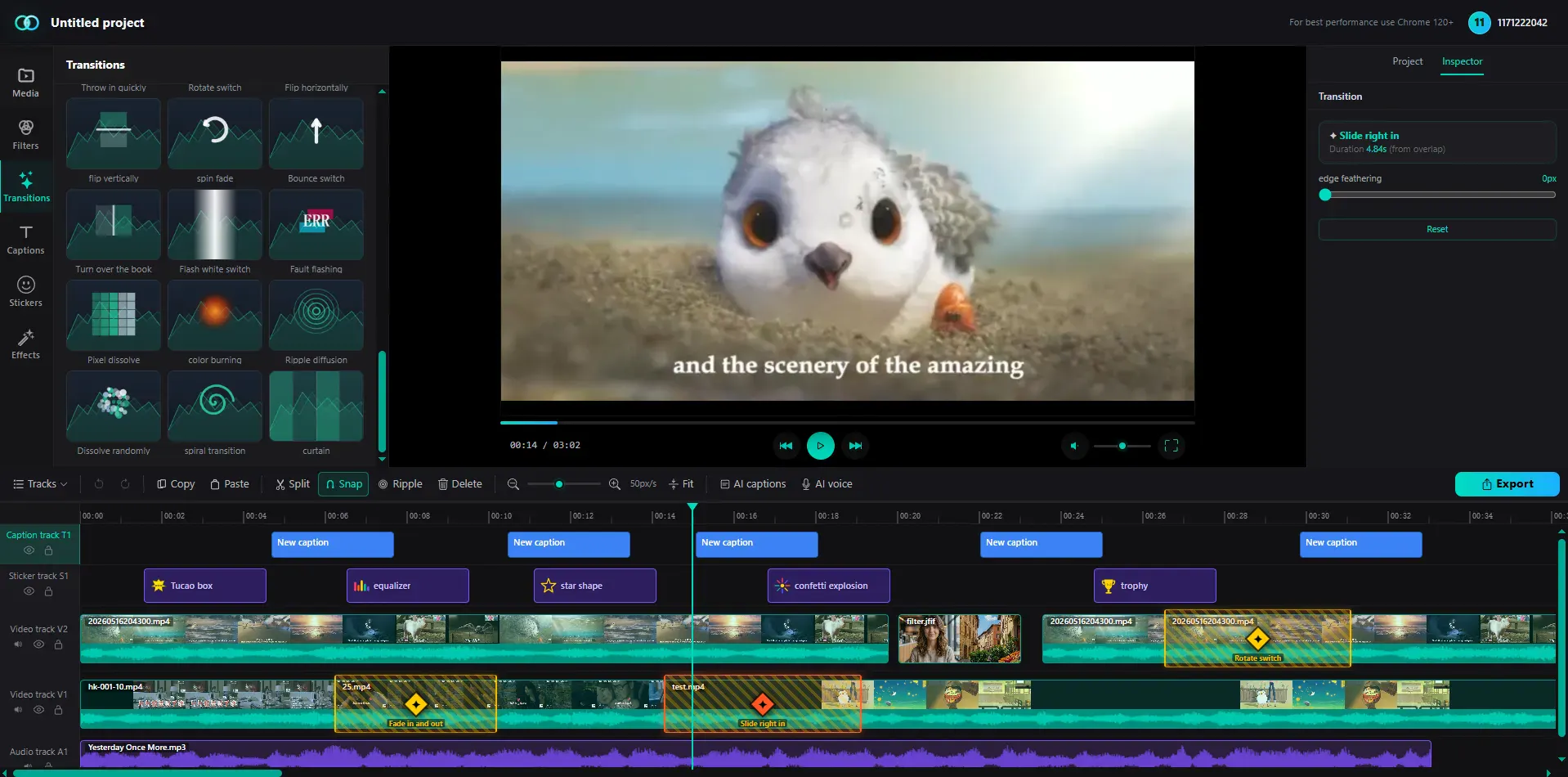Choose the Bounce switch transition thumbnail

[316, 133]
